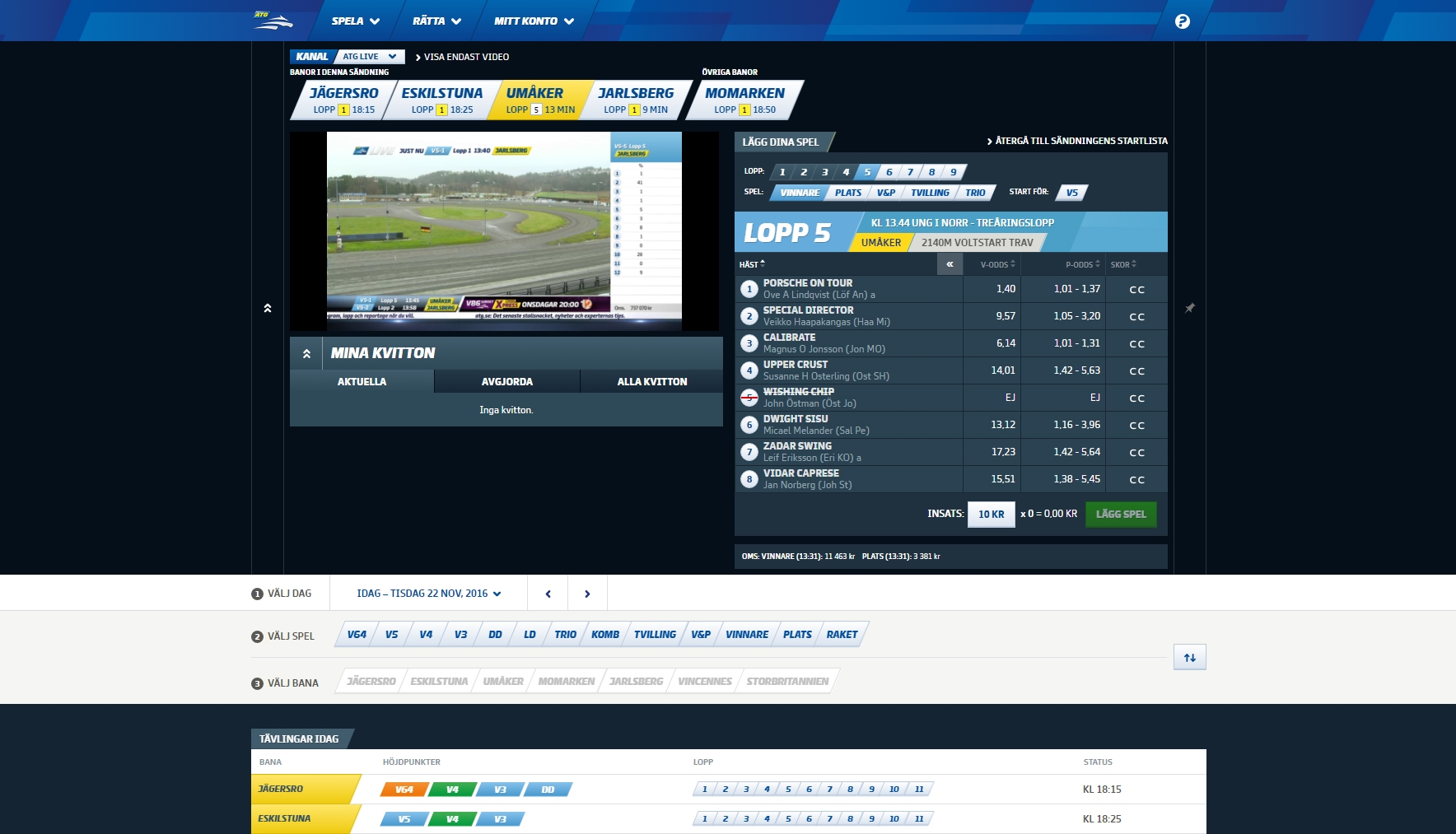The height and width of the screenshot is (834, 1456).
Task: Collapse video panel with double chevron icon
Action: coord(268,308)
